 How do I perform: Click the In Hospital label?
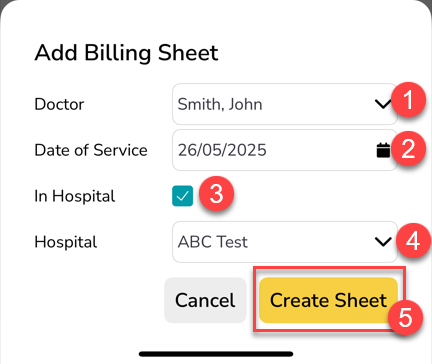click(75, 196)
